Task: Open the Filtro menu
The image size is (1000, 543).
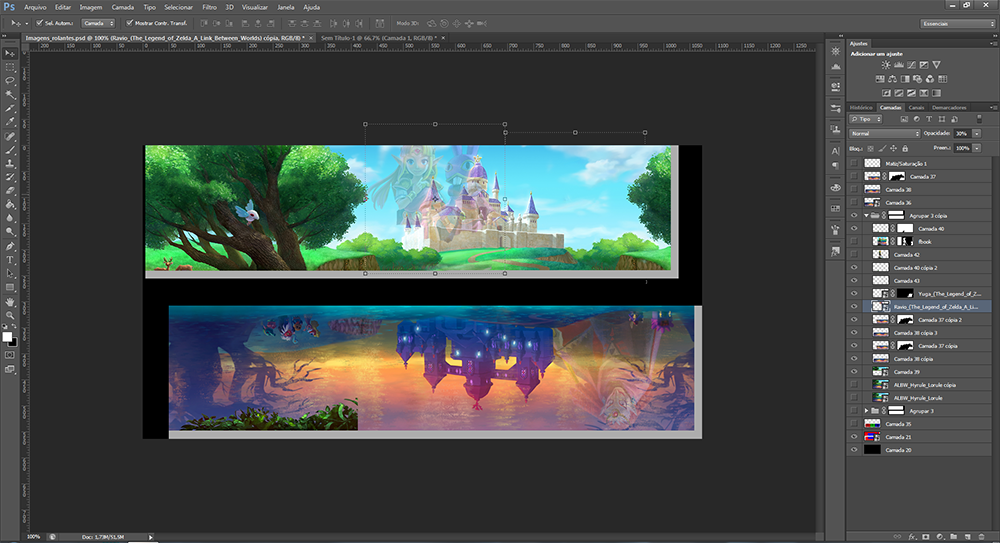Action: (209, 8)
